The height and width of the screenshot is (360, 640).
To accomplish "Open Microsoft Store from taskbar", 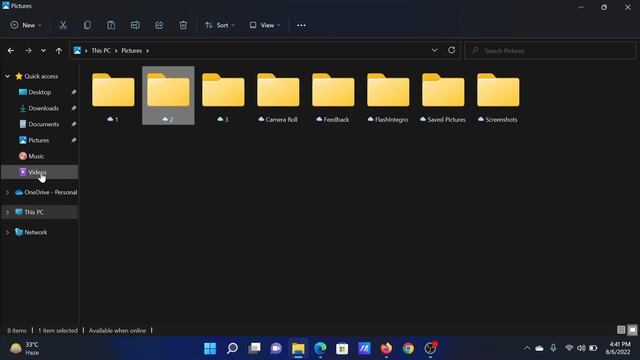I will point(342,348).
